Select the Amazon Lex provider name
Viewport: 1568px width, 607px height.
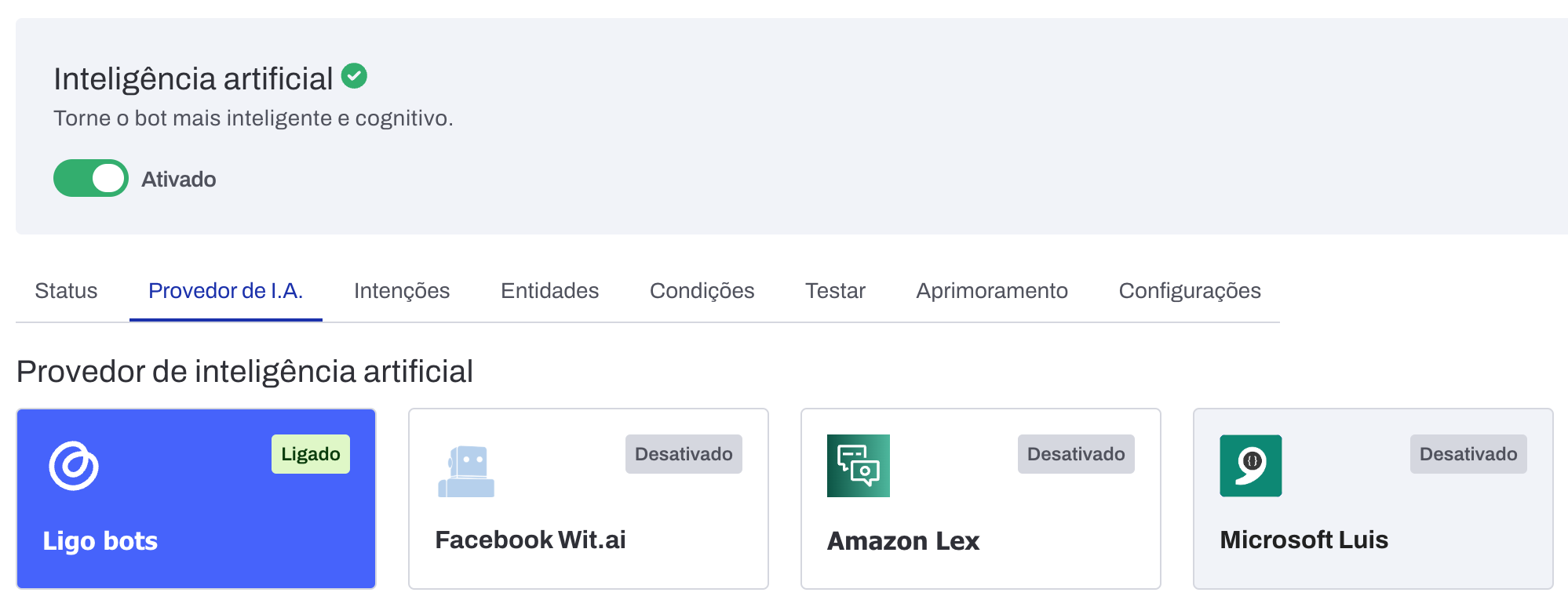[x=903, y=541]
